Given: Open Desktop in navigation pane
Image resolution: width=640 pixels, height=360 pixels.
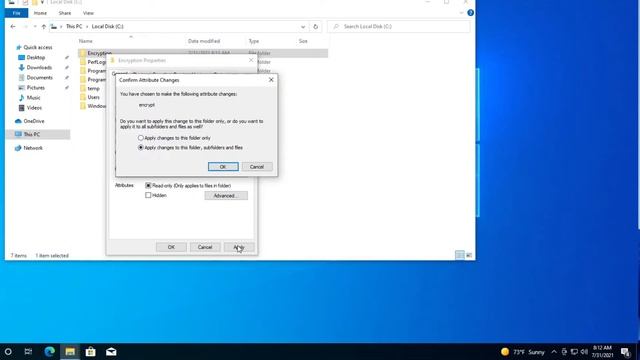Looking at the screenshot, I should 36,58.
